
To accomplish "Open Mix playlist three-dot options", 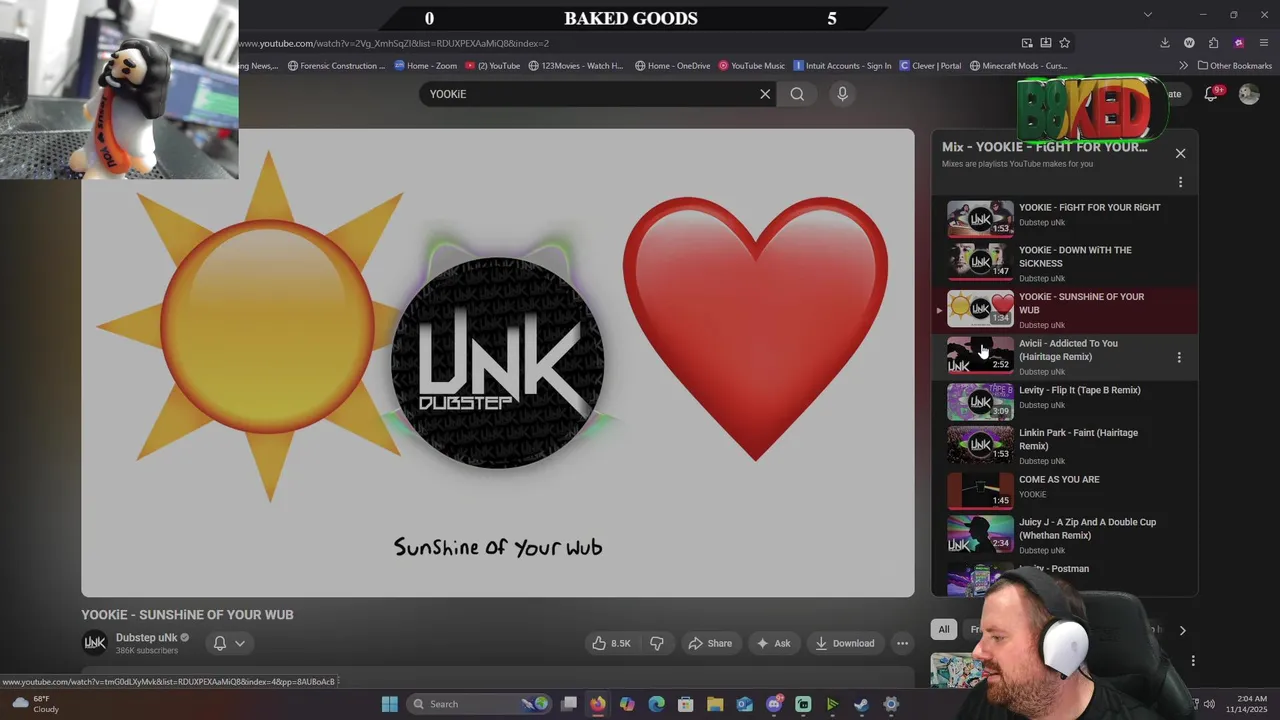I will click(x=1180, y=182).
